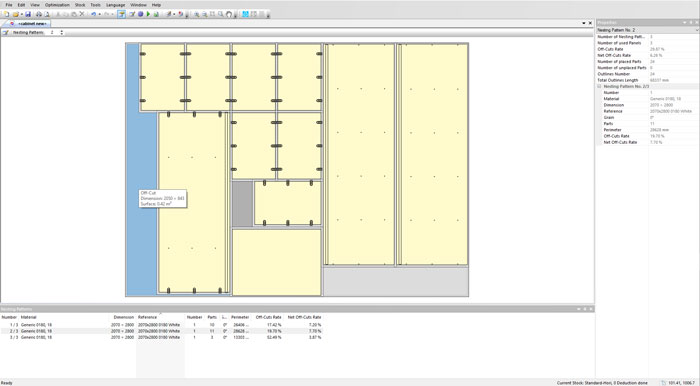The width and height of the screenshot is (700, 386).
Task: Open the Tools menu
Action: tap(96, 5)
